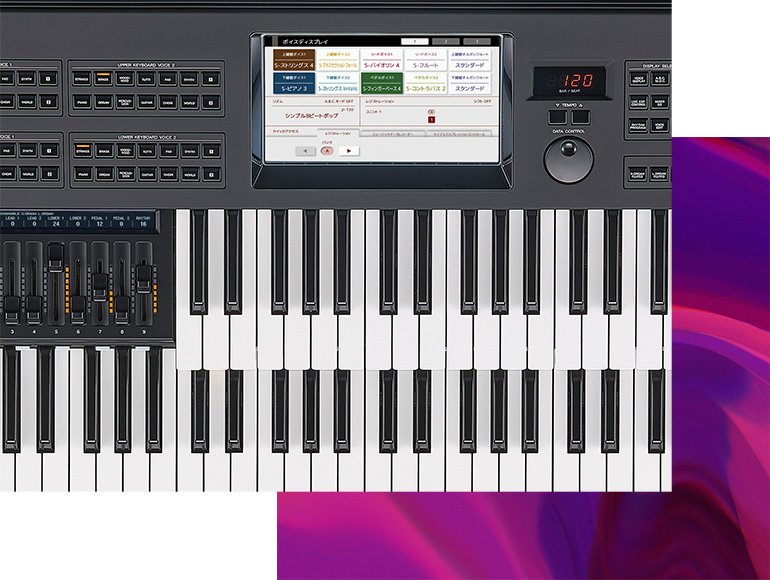The height and width of the screenshot is (580, 770).
Task: Select user button 1 in Upper Keyboard Voice 2
Action: (x=211, y=79)
